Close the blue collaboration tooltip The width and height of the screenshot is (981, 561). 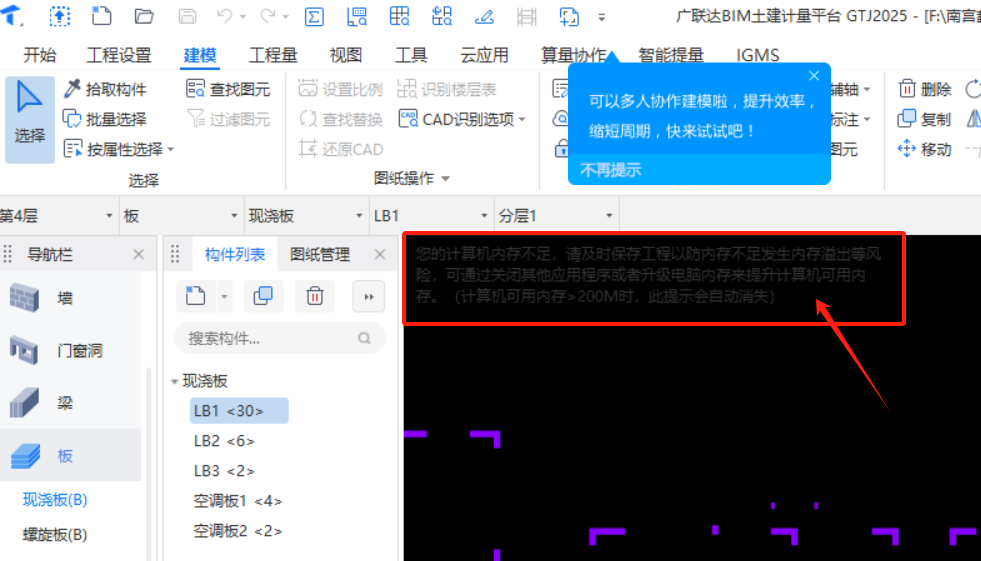[814, 76]
